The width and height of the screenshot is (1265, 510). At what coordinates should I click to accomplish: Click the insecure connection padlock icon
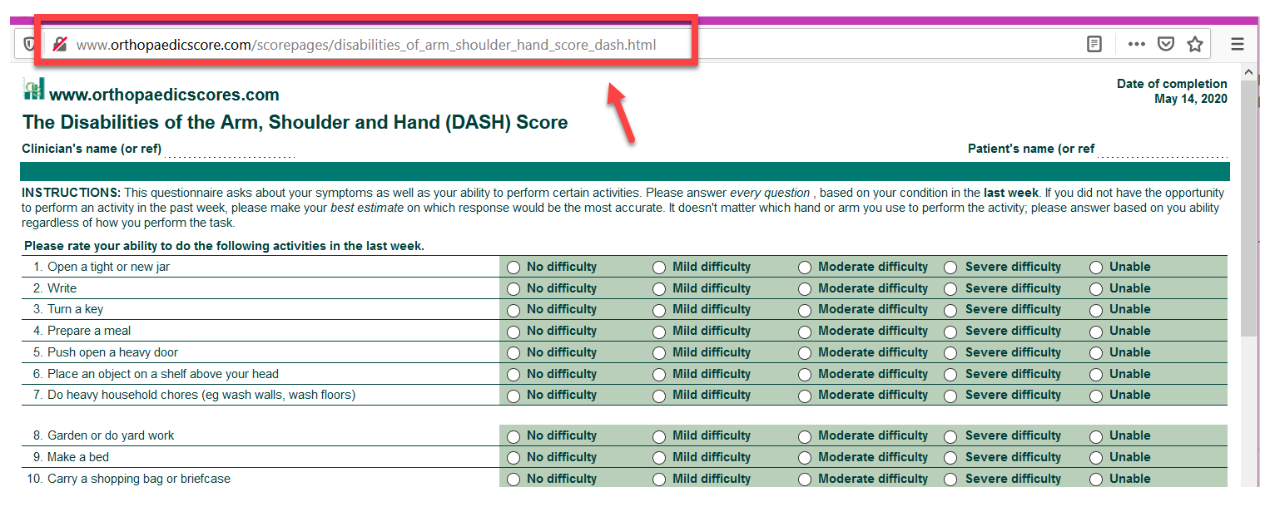pos(60,44)
